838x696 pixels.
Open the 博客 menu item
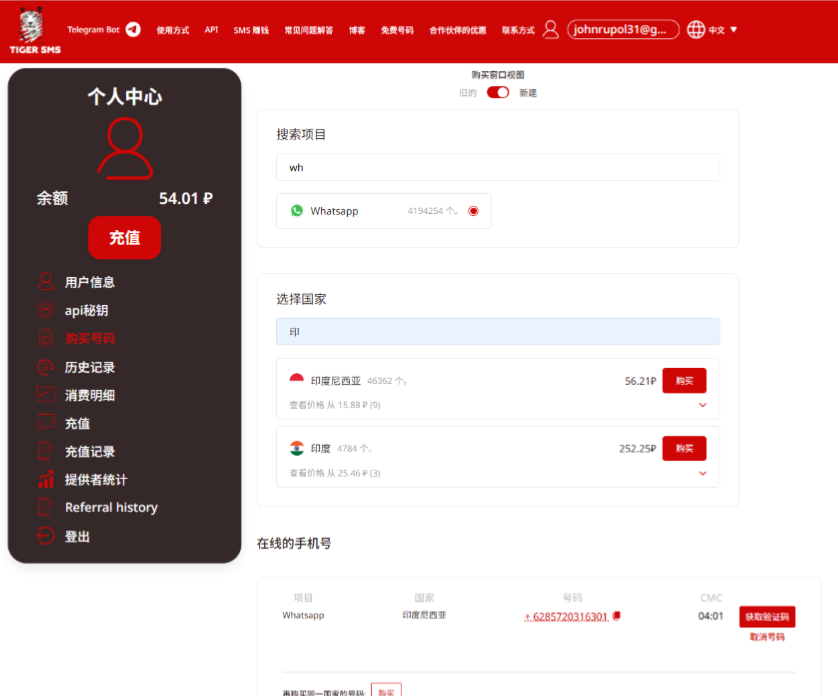coord(357,30)
